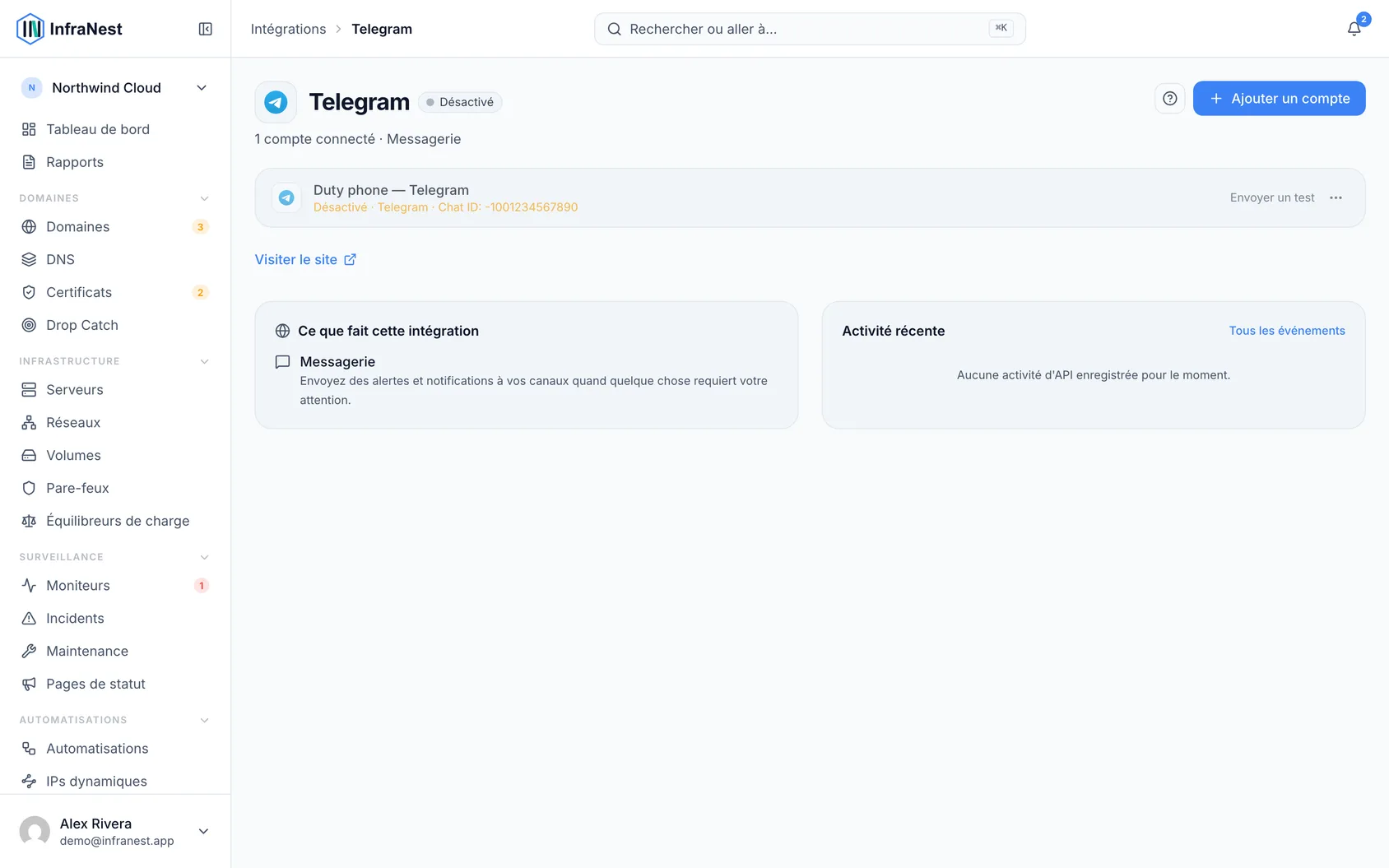The width and height of the screenshot is (1389, 868).
Task: Click the Tableau de bord grid icon
Action: pyautogui.click(x=29, y=129)
